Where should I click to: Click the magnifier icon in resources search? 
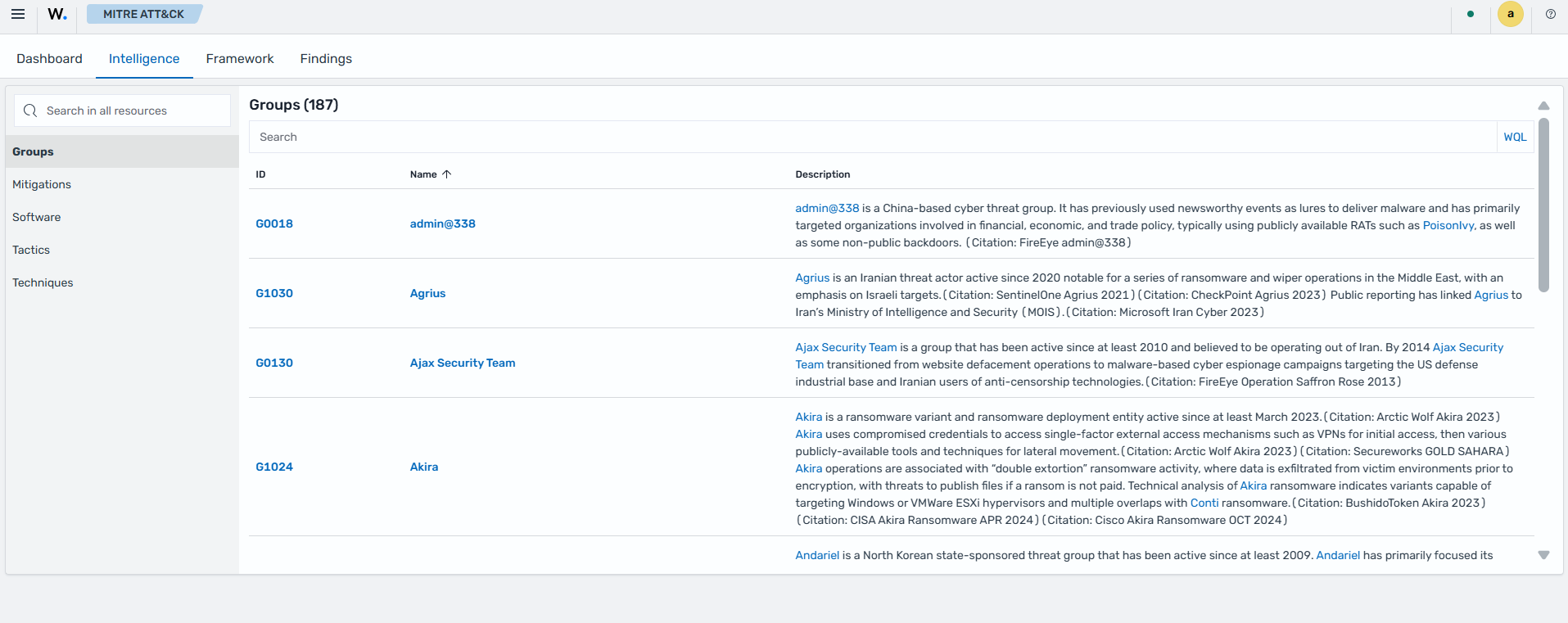coord(30,111)
